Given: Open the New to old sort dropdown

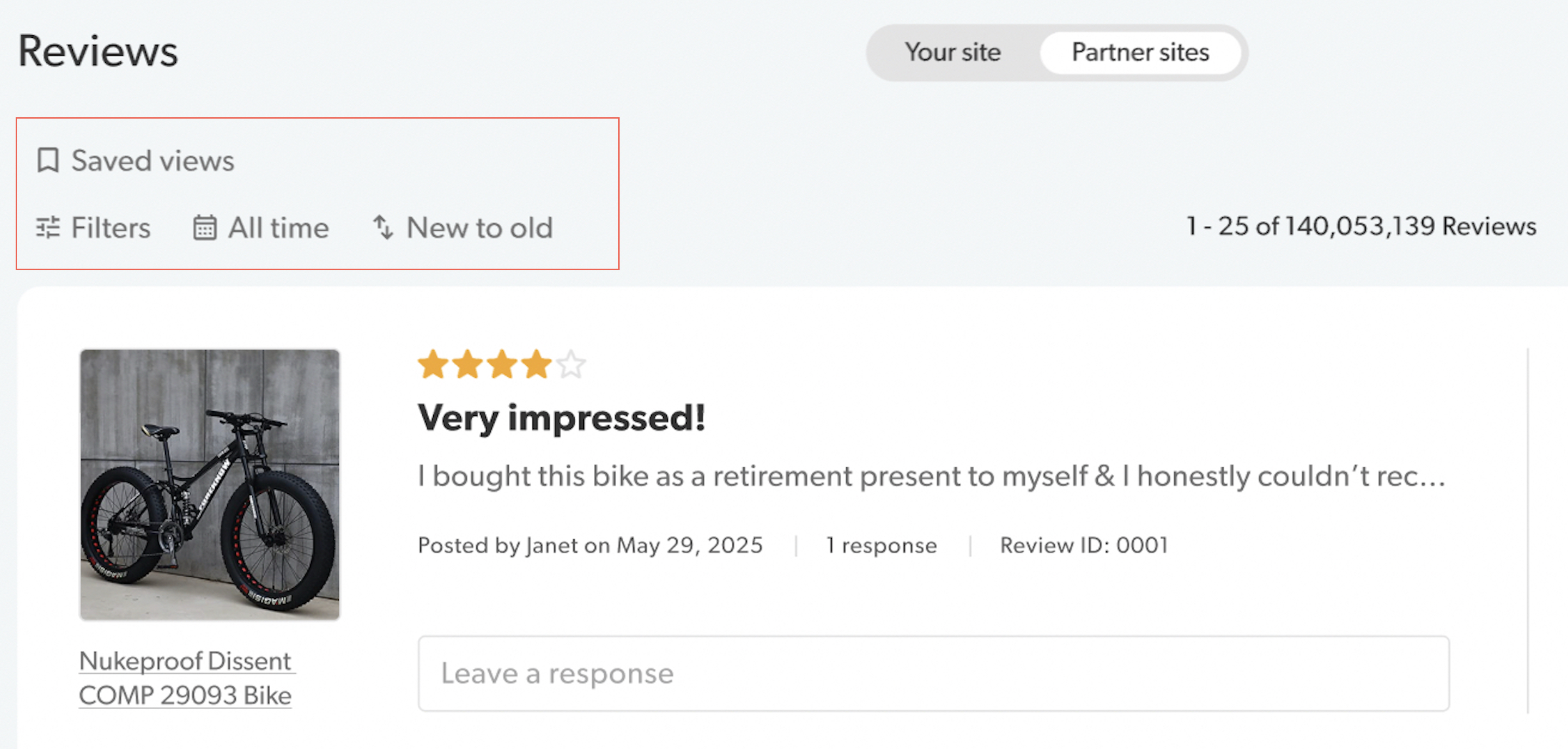Looking at the screenshot, I should (x=463, y=228).
